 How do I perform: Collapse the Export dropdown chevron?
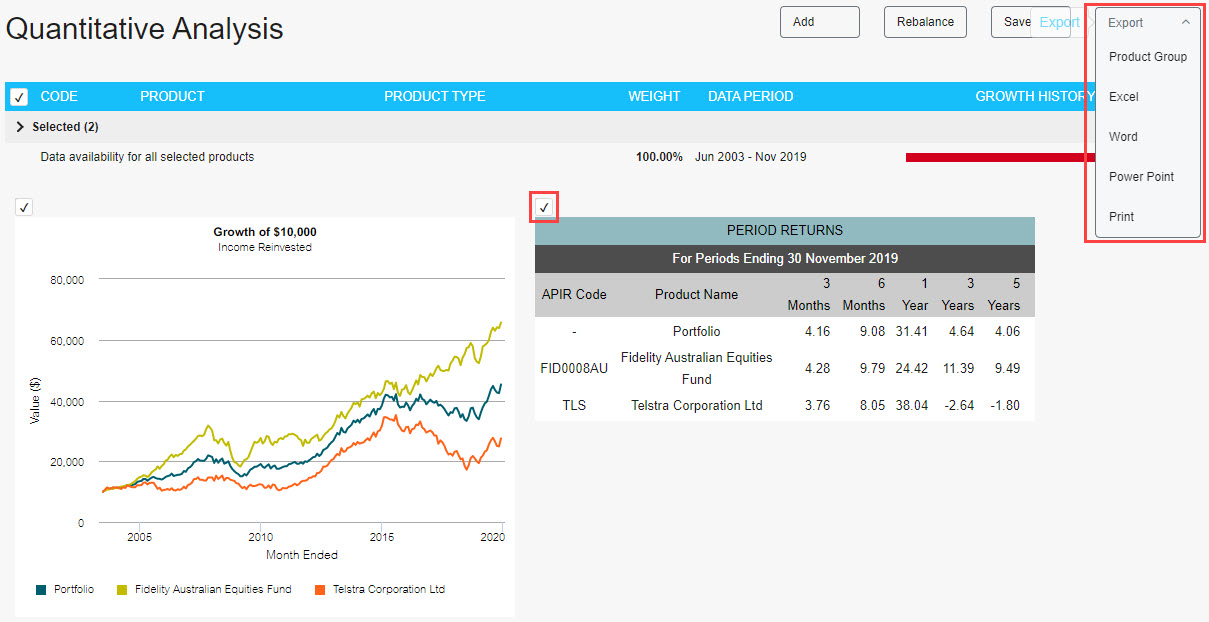(x=1185, y=22)
